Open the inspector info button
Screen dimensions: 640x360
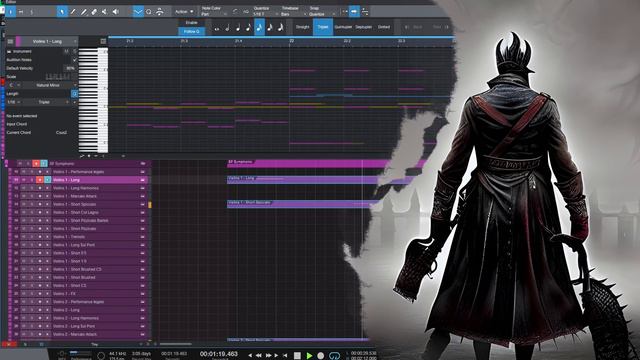[x=11, y=12]
